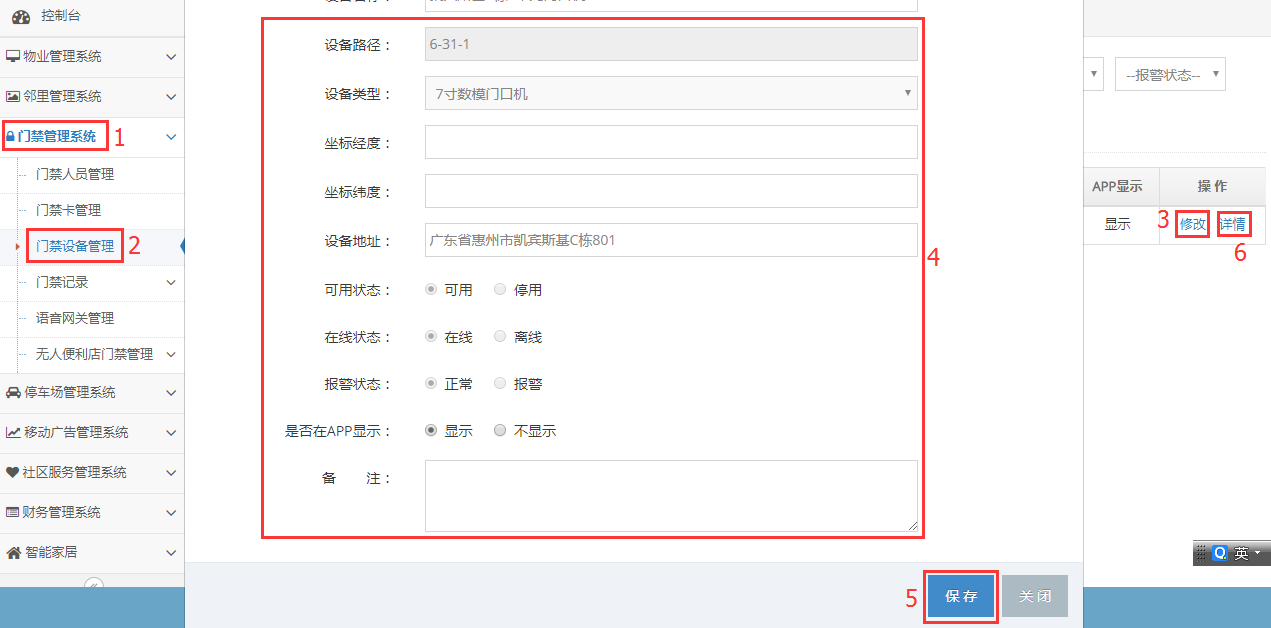Select the 不显示 radio for APP display
The image size is (1271, 628).
pos(500,431)
